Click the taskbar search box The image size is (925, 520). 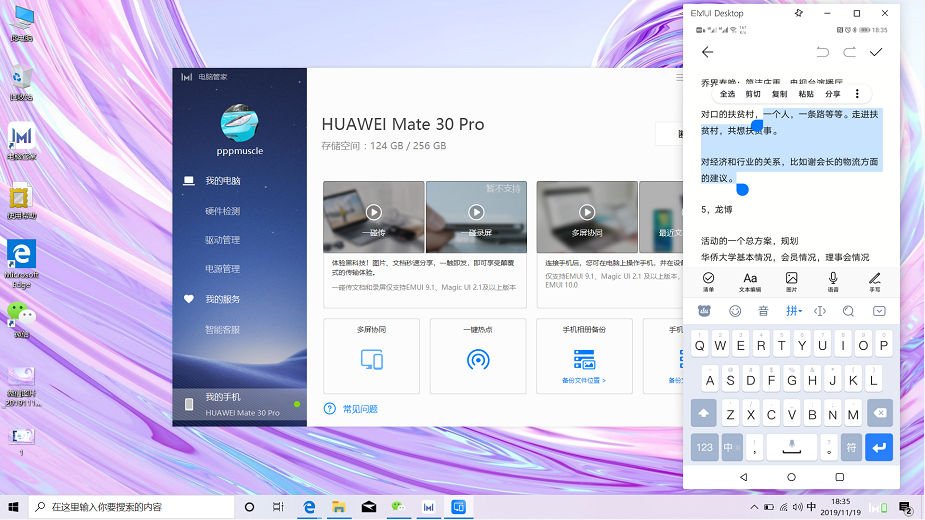[x=132, y=507]
